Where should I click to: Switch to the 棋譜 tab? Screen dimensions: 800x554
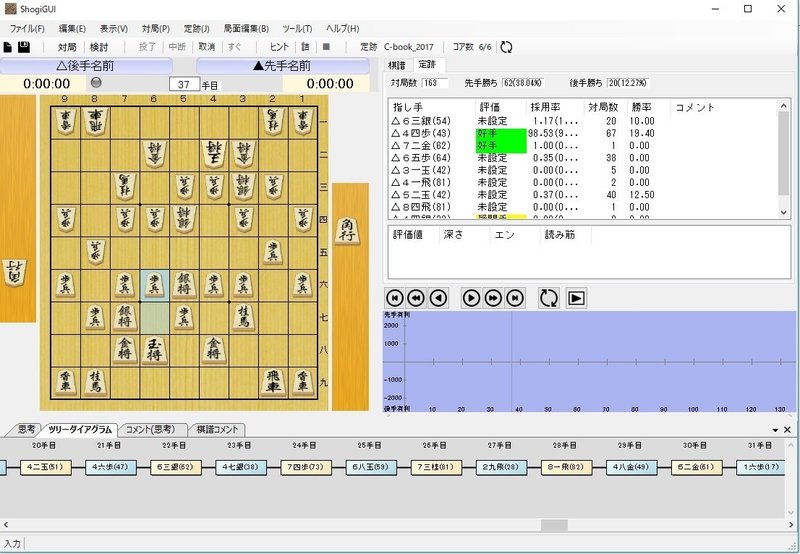click(x=396, y=65)
